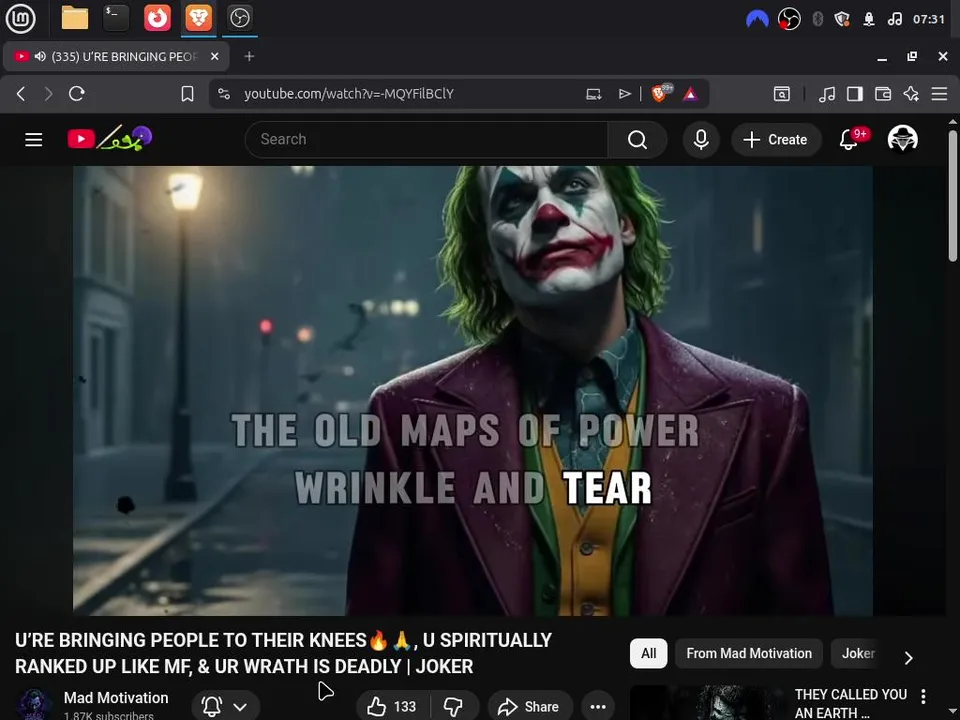Open YouTube guide hamburger menu
This screenshot has width=960, height=720.
coord(34,140)
